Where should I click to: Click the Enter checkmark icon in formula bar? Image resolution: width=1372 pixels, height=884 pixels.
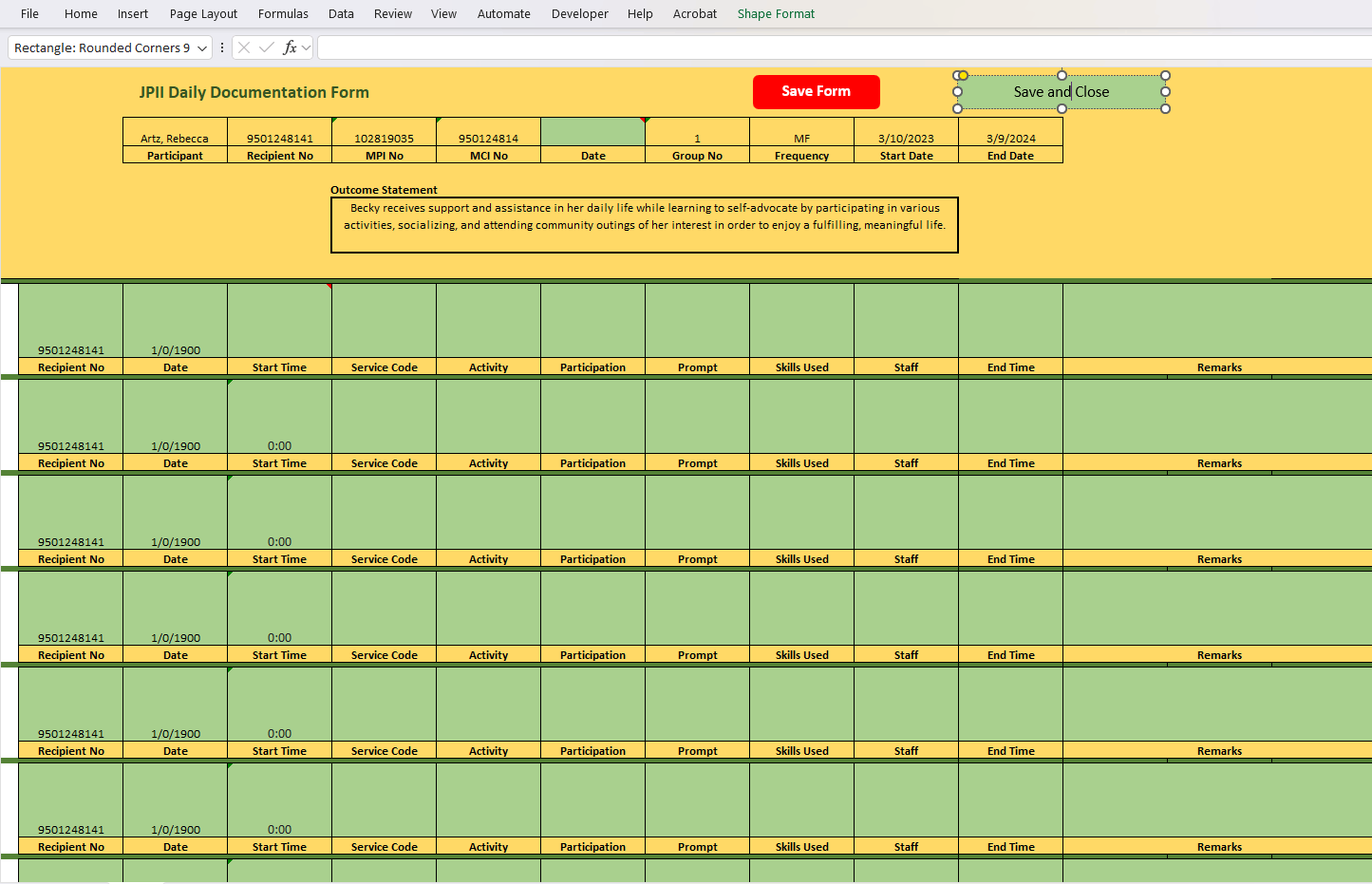[267, 47]
